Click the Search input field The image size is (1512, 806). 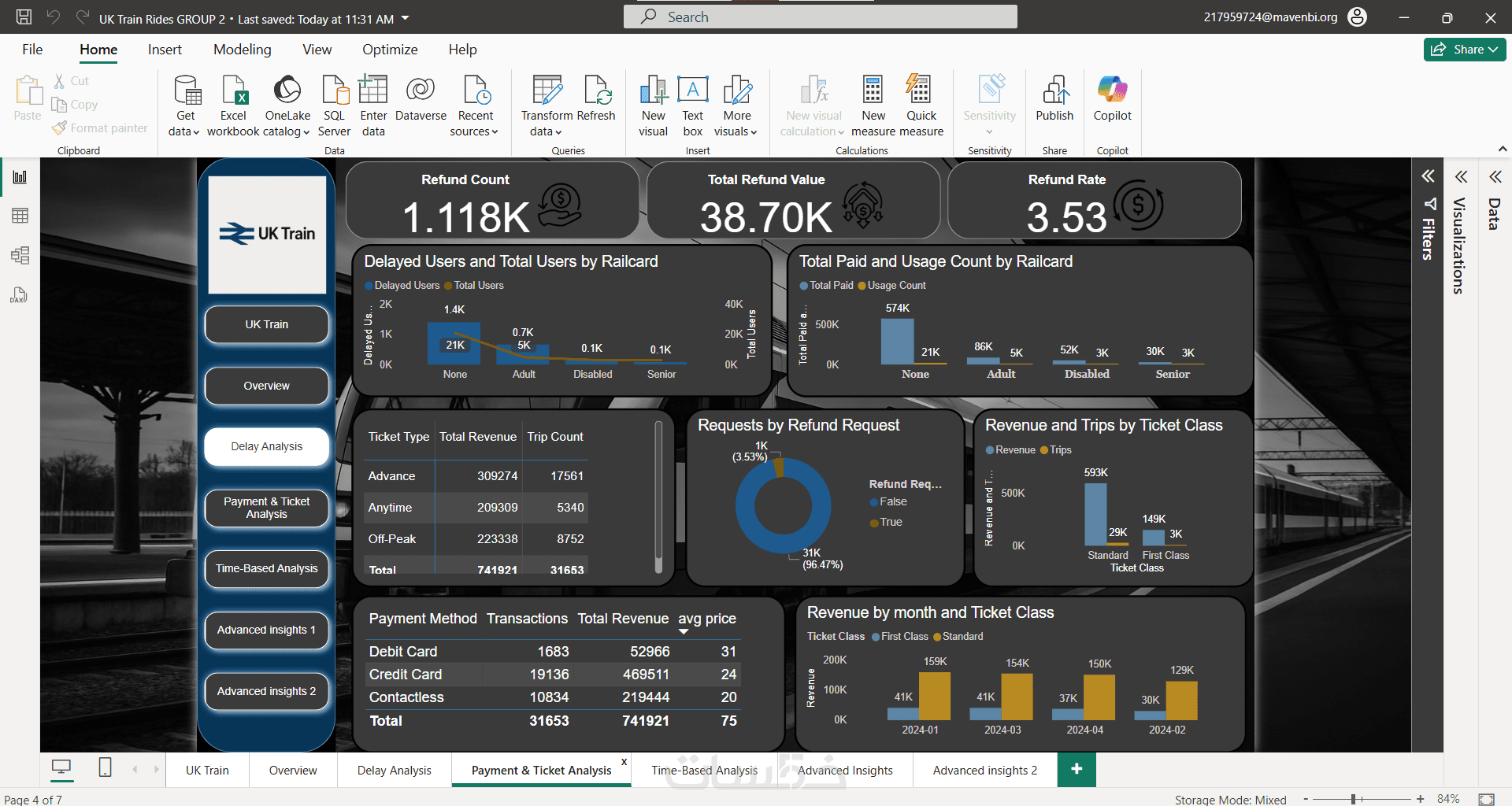821,17
